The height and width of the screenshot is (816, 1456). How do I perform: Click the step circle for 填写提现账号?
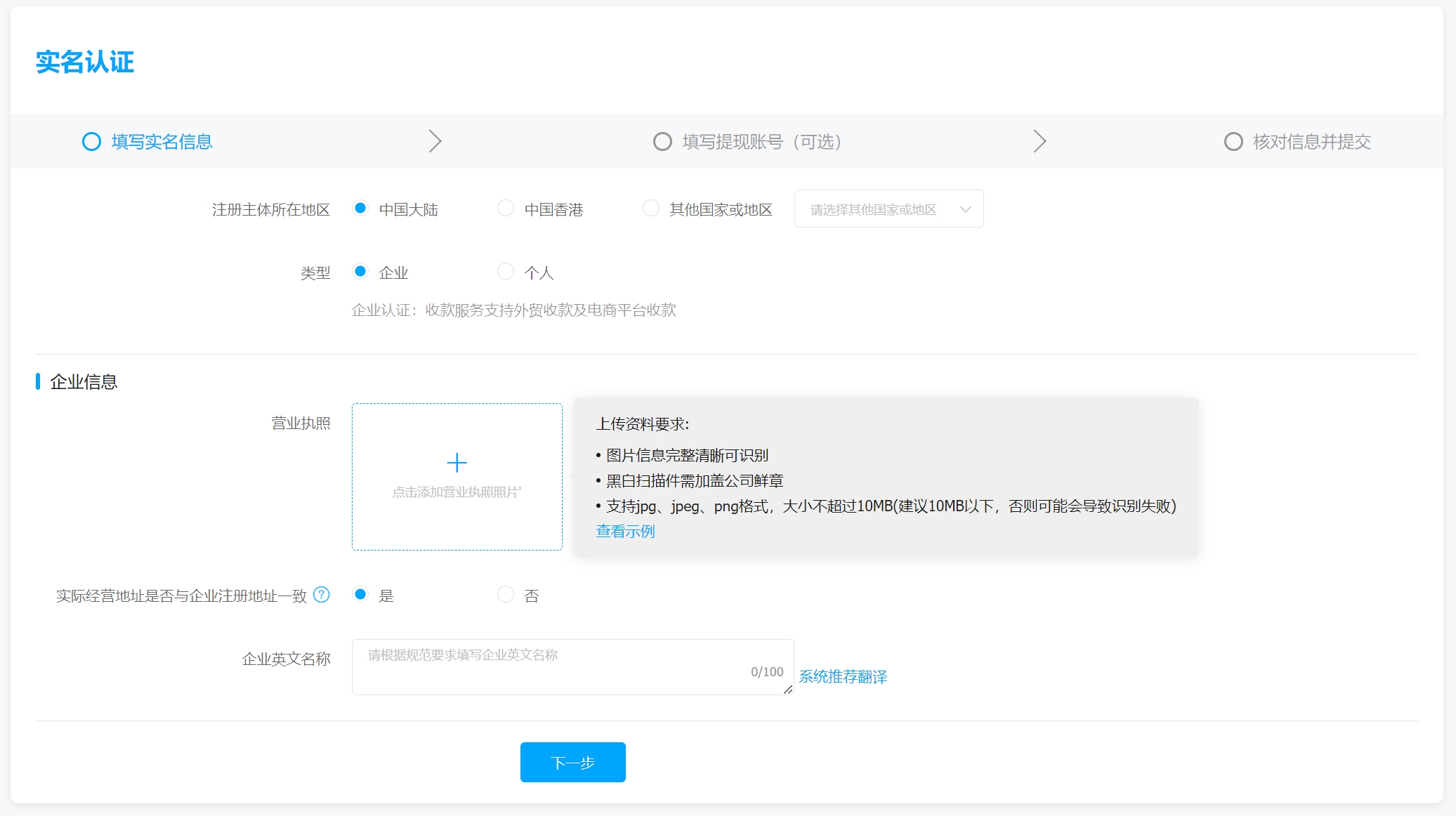[x=662, y=142]
